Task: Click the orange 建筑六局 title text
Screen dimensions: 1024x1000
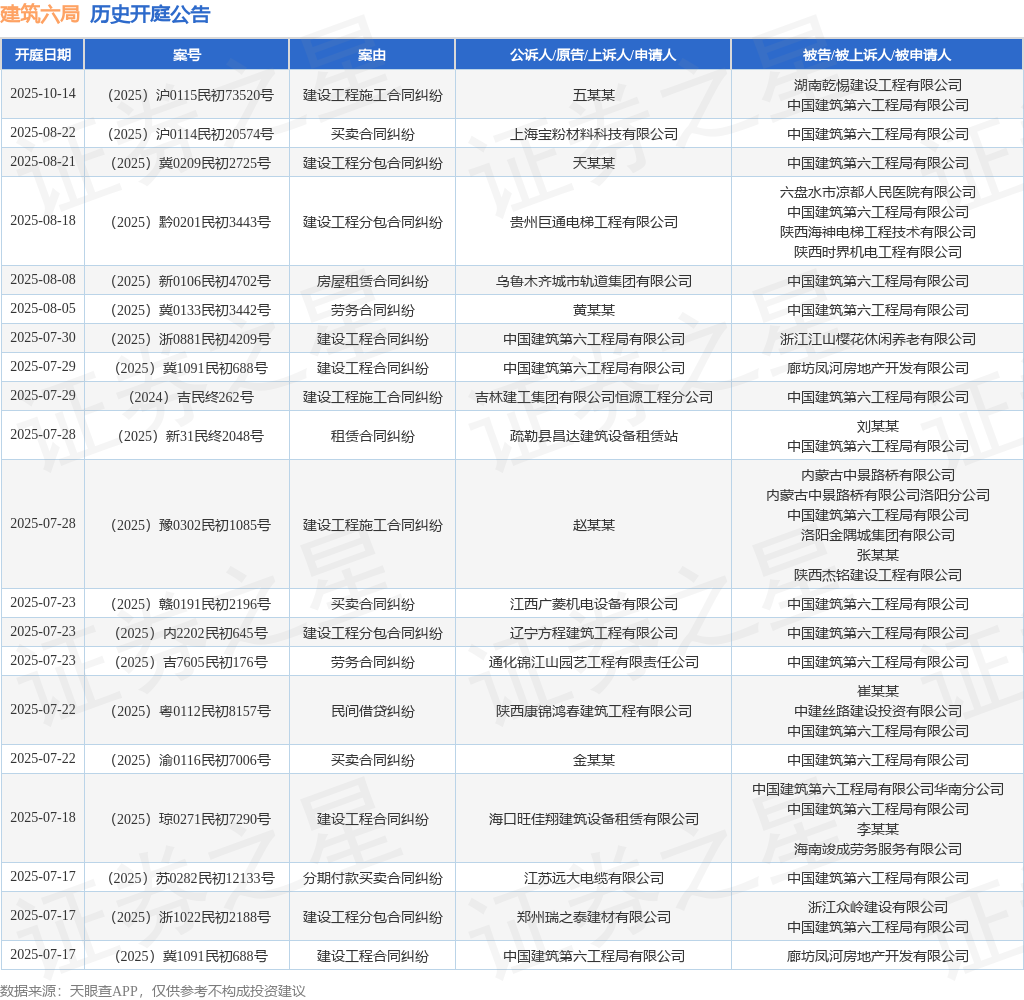Action: (40, 14)
